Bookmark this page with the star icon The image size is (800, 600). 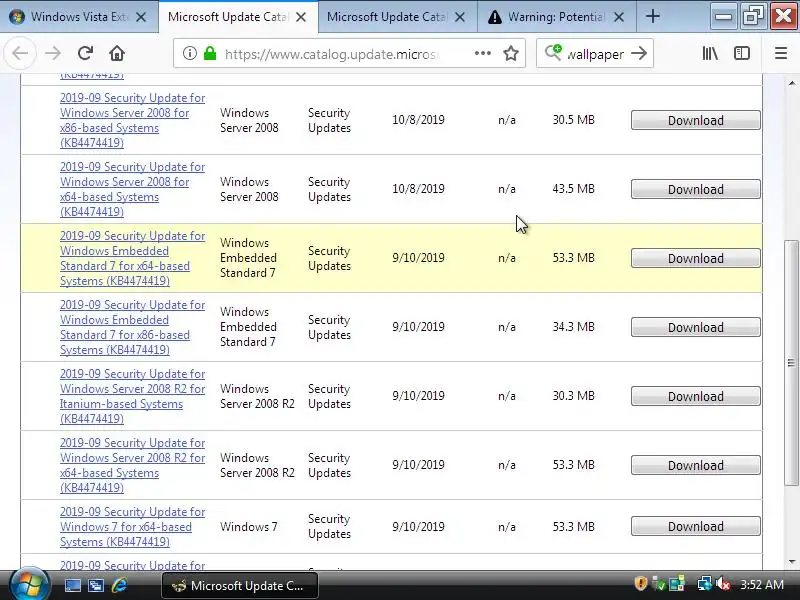(511, 53)
